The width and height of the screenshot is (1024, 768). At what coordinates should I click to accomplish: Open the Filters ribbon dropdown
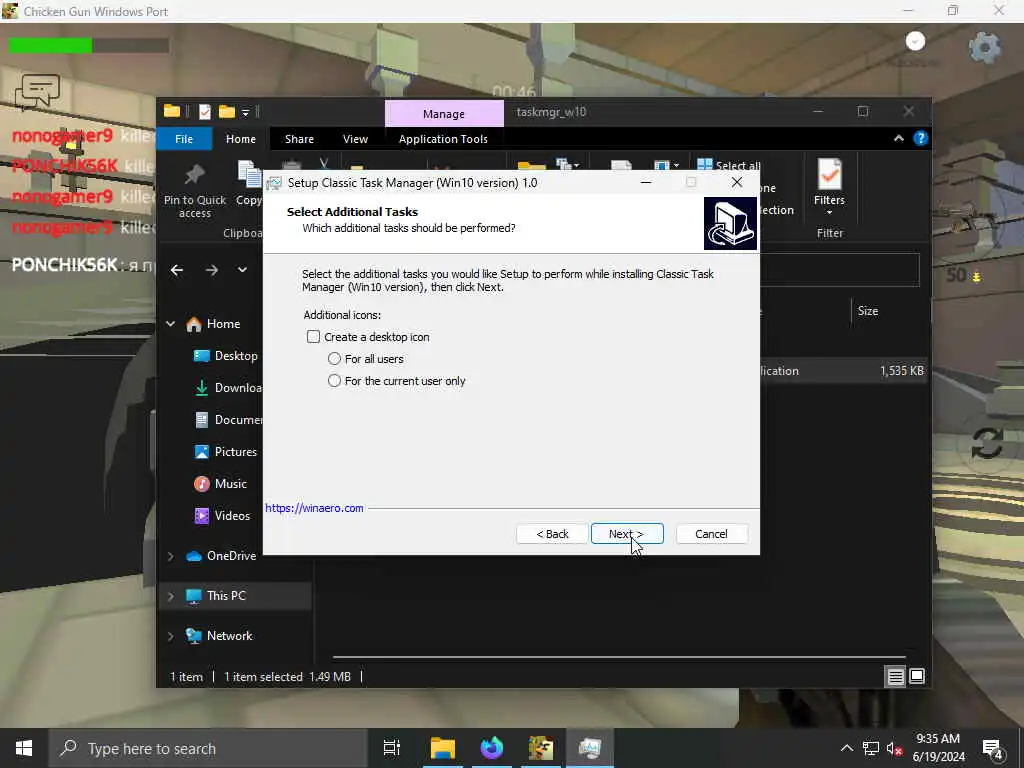pyautogui.click(x=829, y=188)
